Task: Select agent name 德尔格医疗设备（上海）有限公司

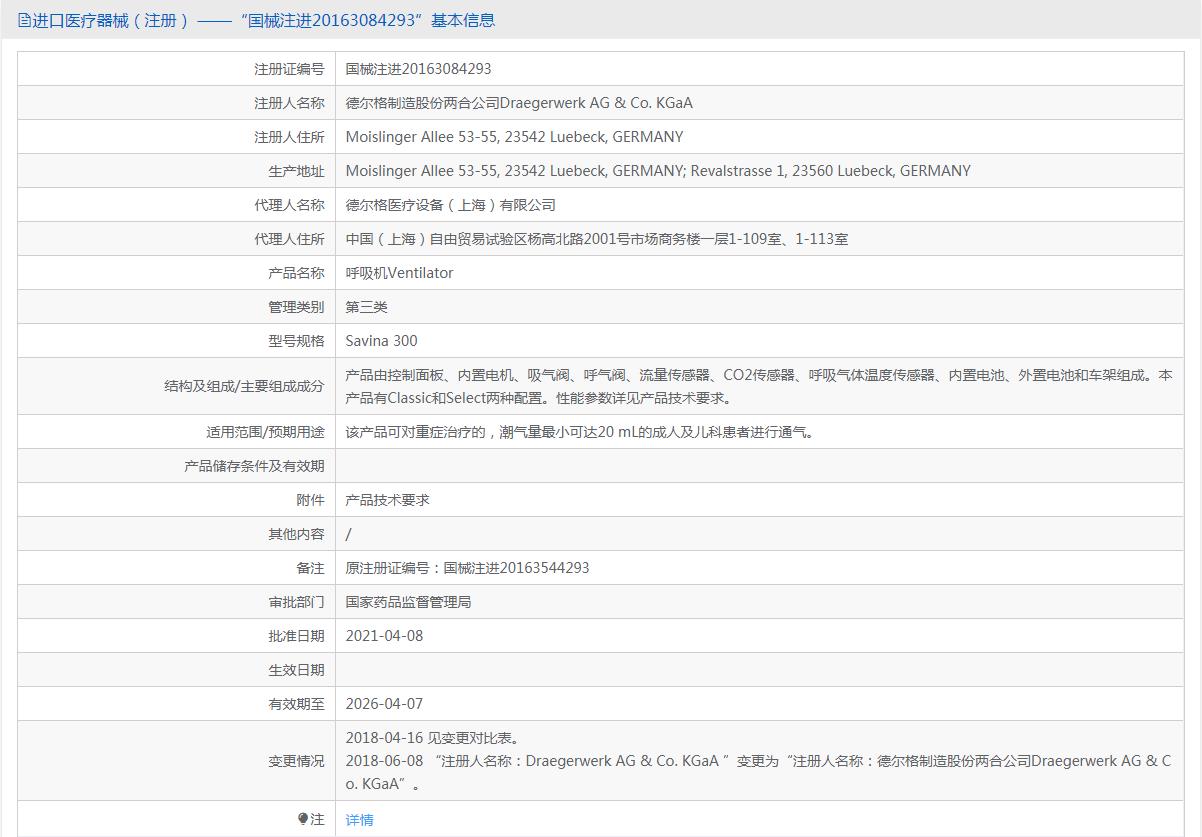Action: coord(451,205)
